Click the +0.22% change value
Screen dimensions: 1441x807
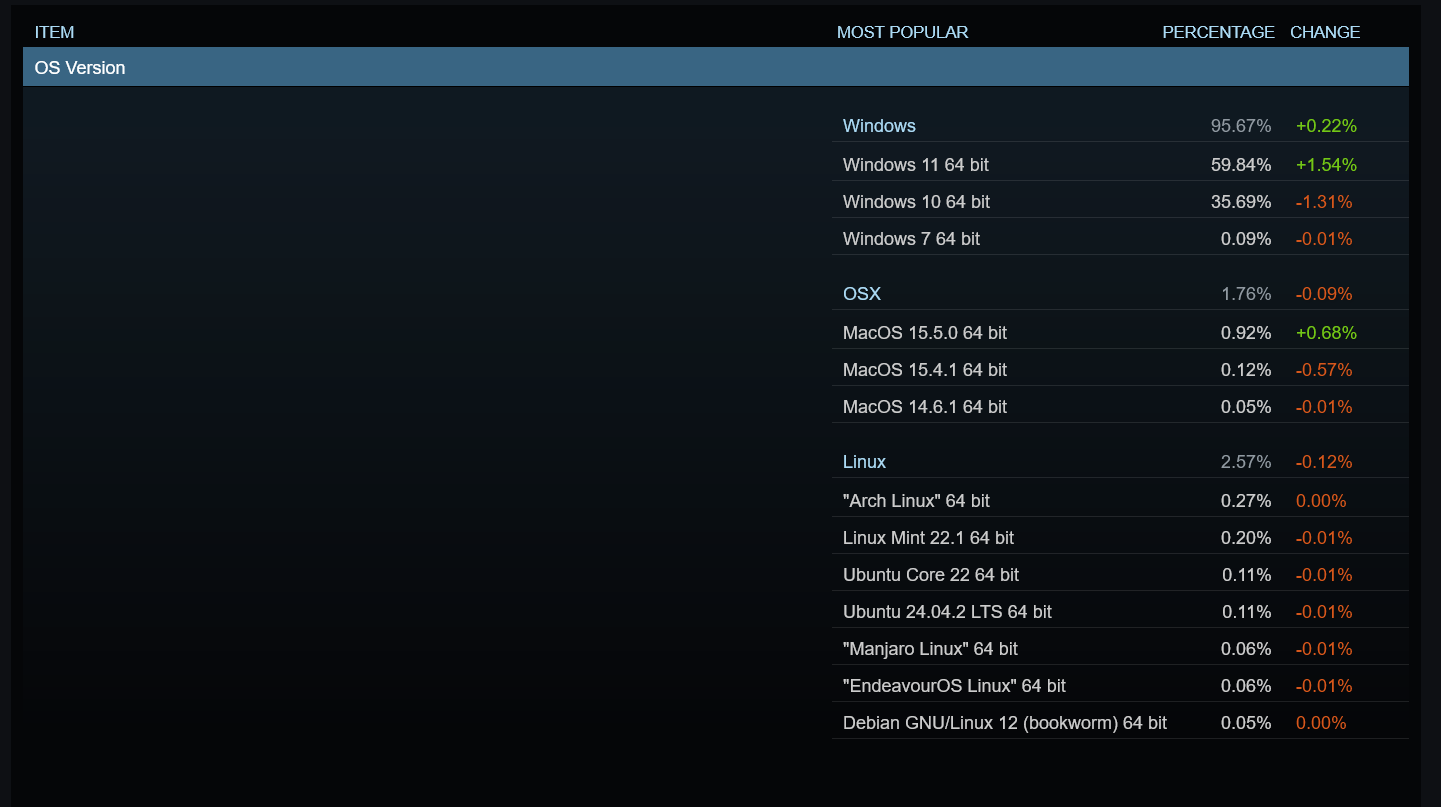(1326, 126)
